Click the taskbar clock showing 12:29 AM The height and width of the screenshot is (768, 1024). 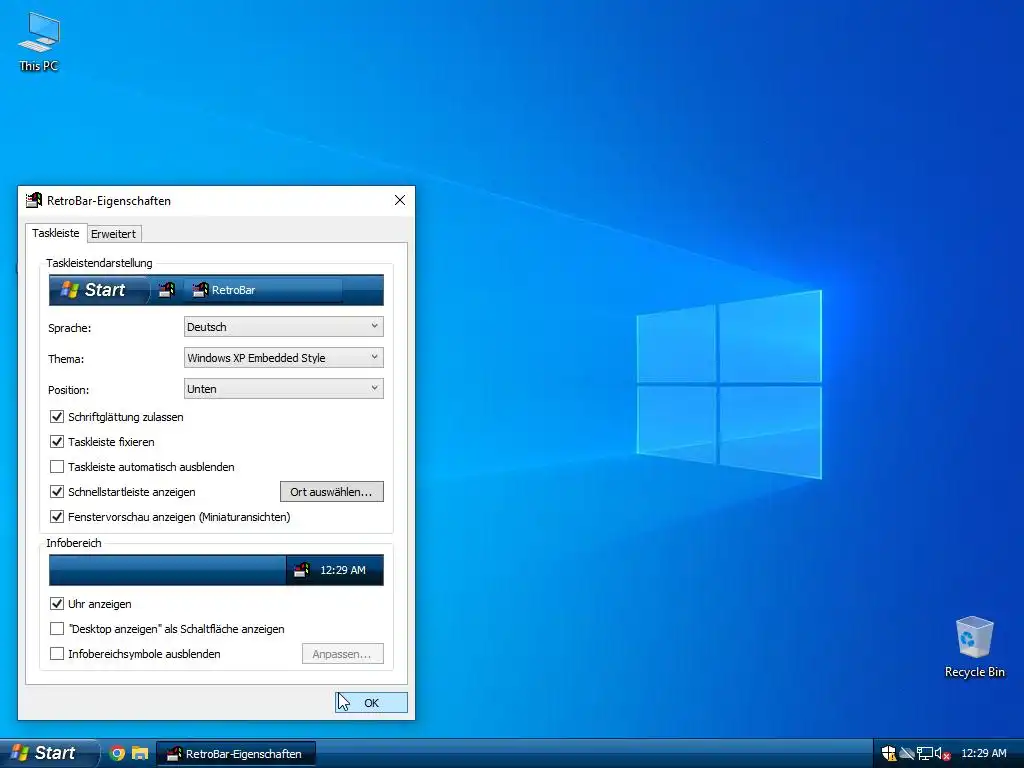(x=984, y=753)
